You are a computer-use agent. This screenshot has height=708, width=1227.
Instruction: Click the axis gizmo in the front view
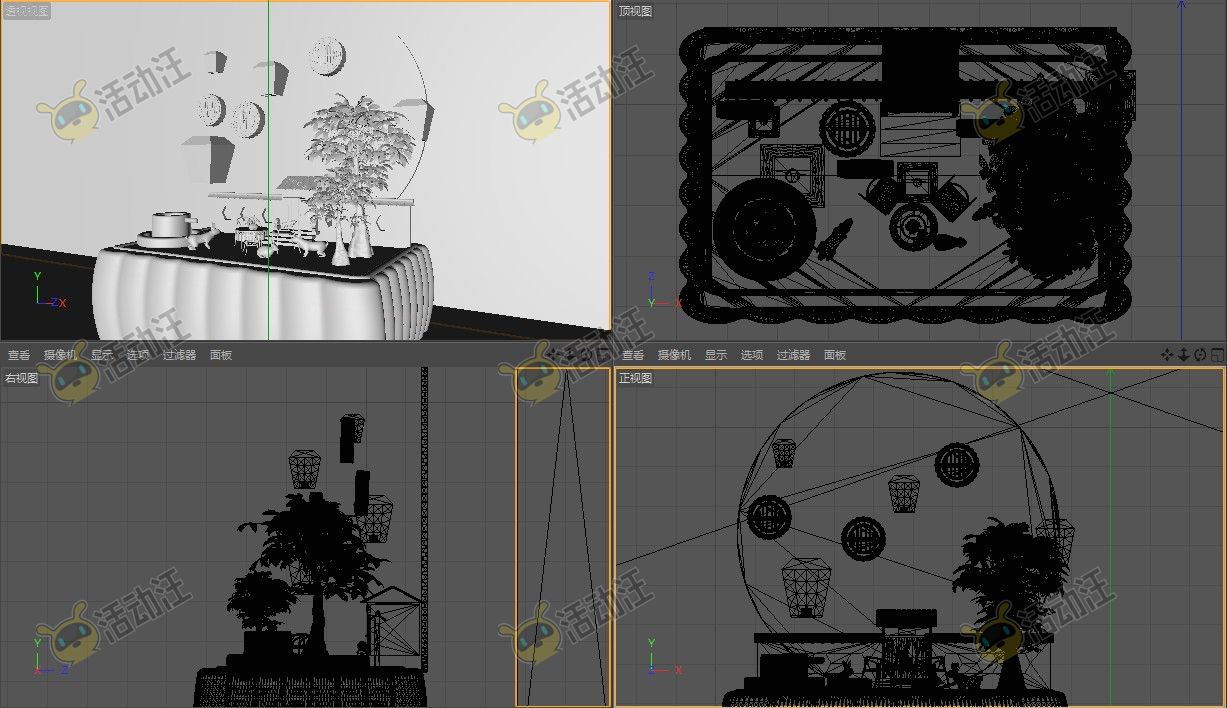[x=662, y=657]
